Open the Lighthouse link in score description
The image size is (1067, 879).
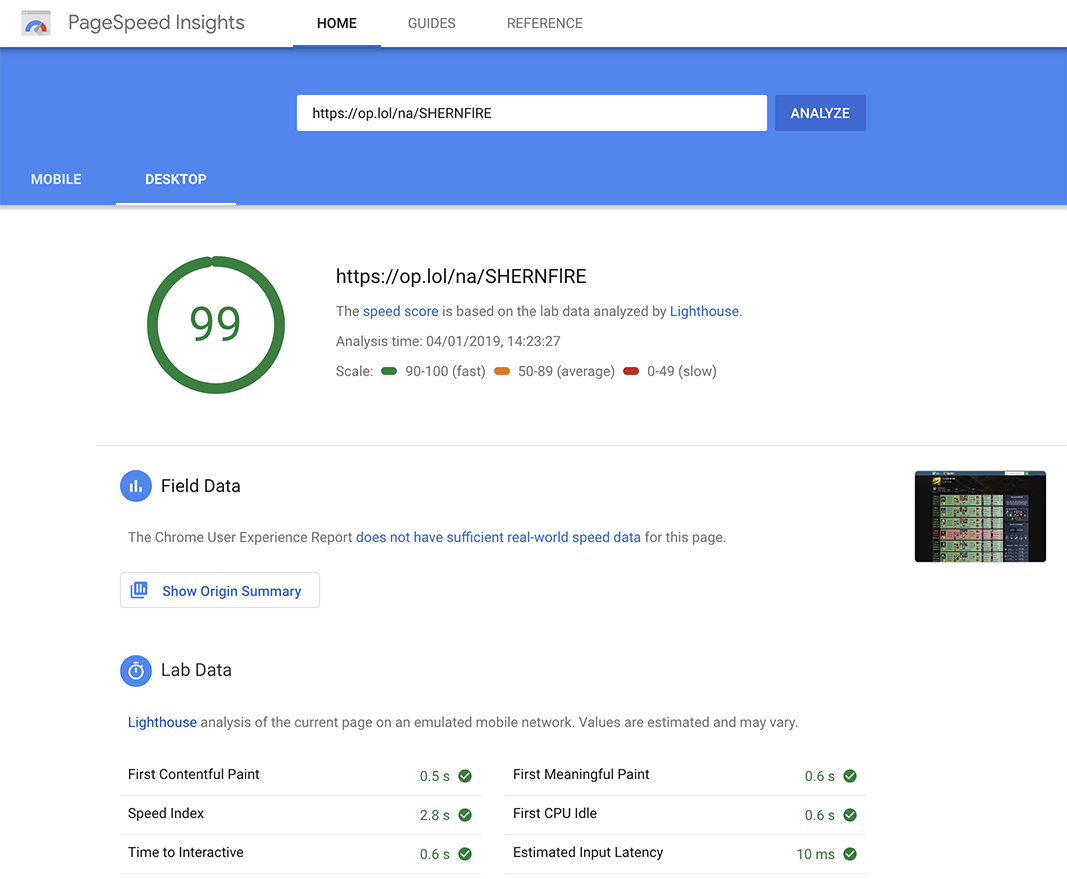704,312
